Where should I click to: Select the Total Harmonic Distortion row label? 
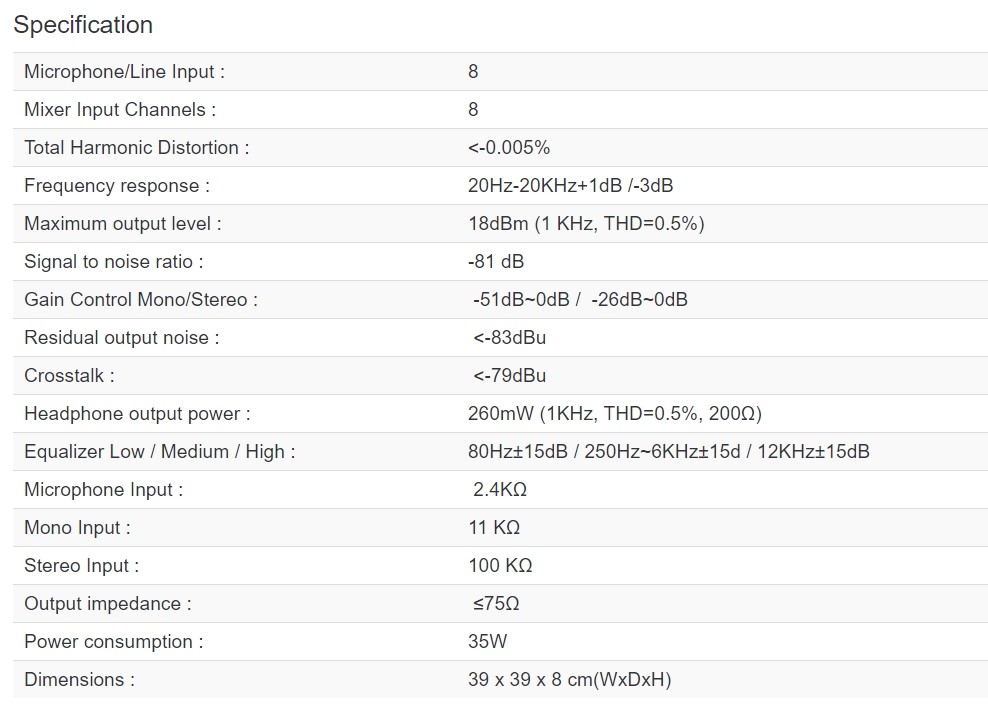(137, 148)
